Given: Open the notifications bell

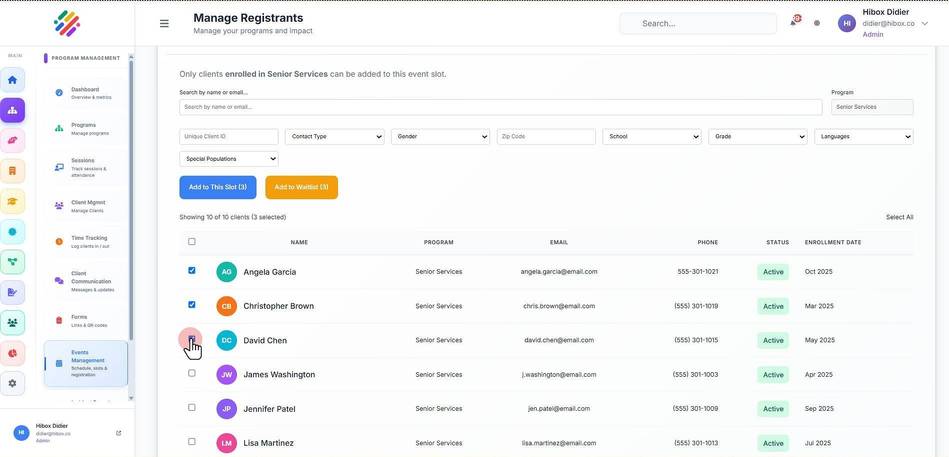Looking at the screenshot, I should click(x=794, y=22).
